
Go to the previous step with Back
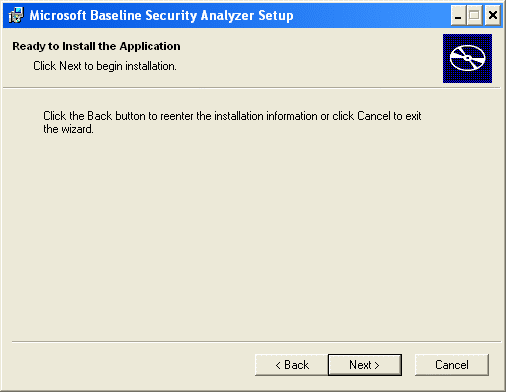point(292,365)
